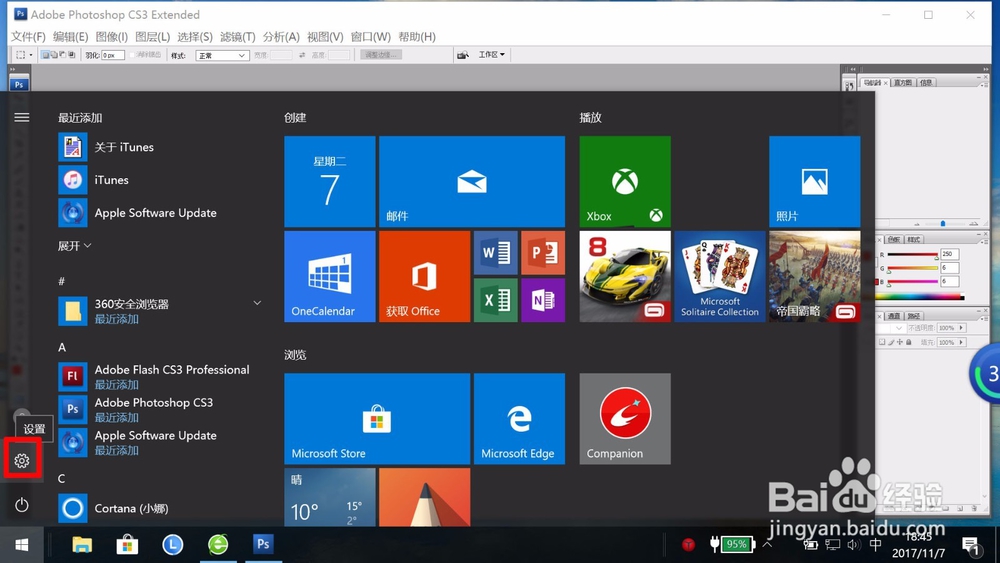Viewport: 1000px width, 563px height.
Task: Open Settings gear in Start menu
Action: [22, 460]
